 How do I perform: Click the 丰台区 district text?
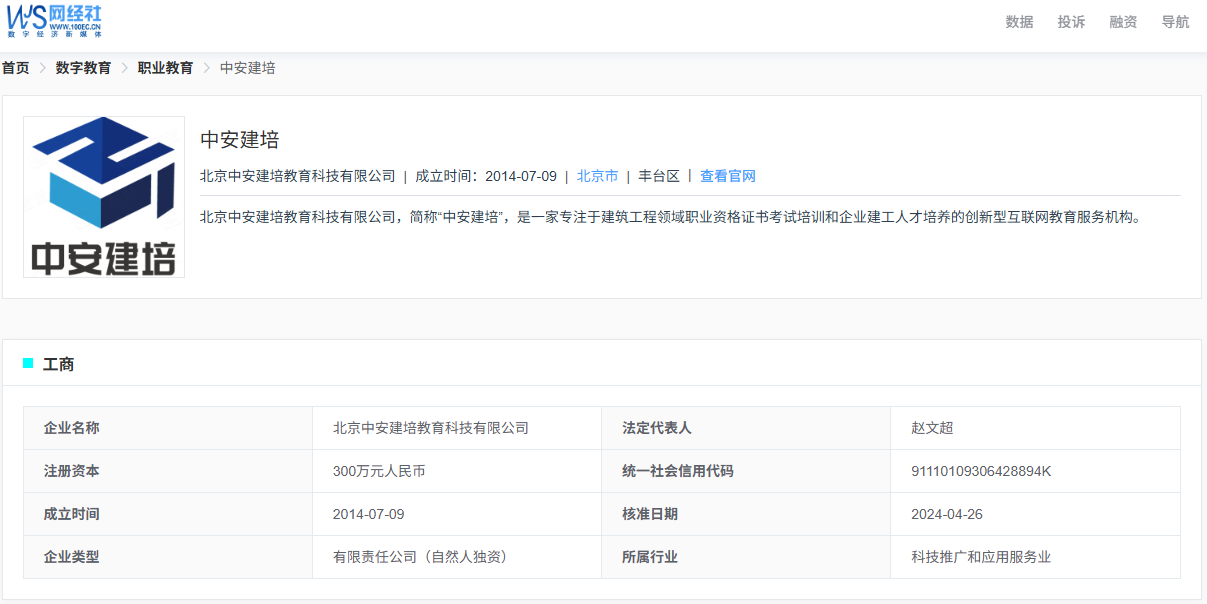[659, 176]
